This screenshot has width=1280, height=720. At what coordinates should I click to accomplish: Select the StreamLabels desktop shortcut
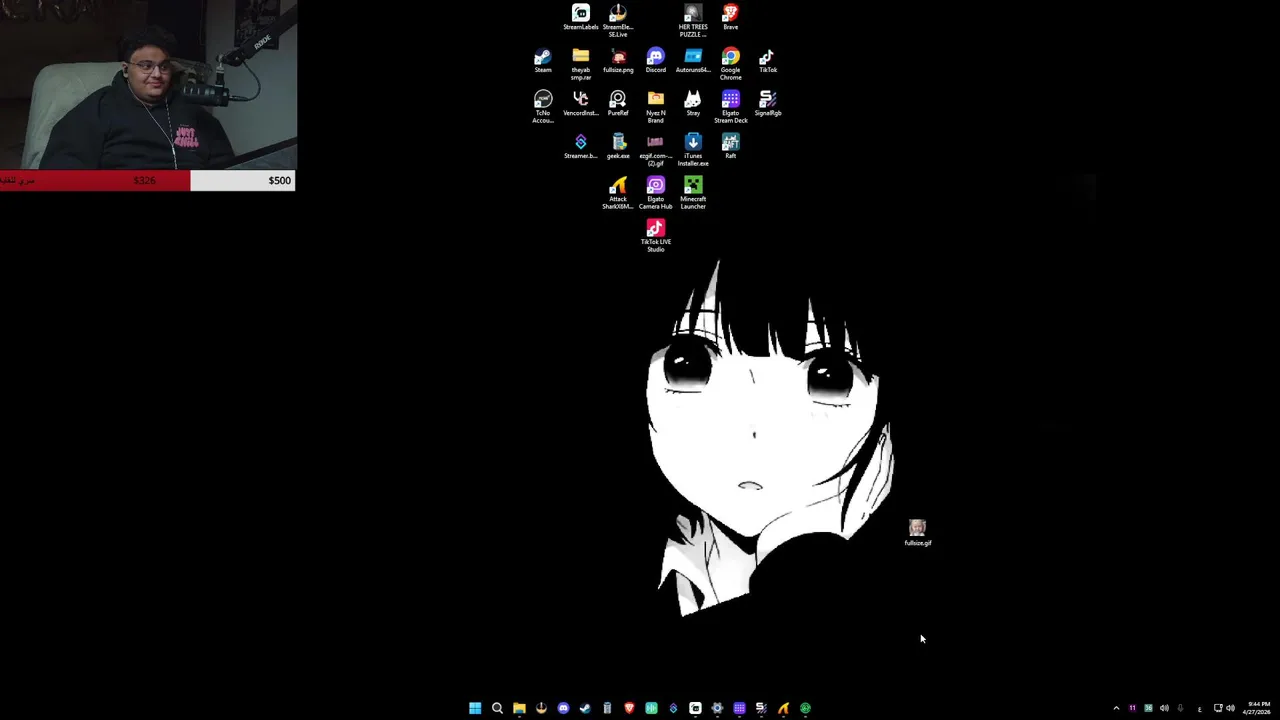pos(580,17)
